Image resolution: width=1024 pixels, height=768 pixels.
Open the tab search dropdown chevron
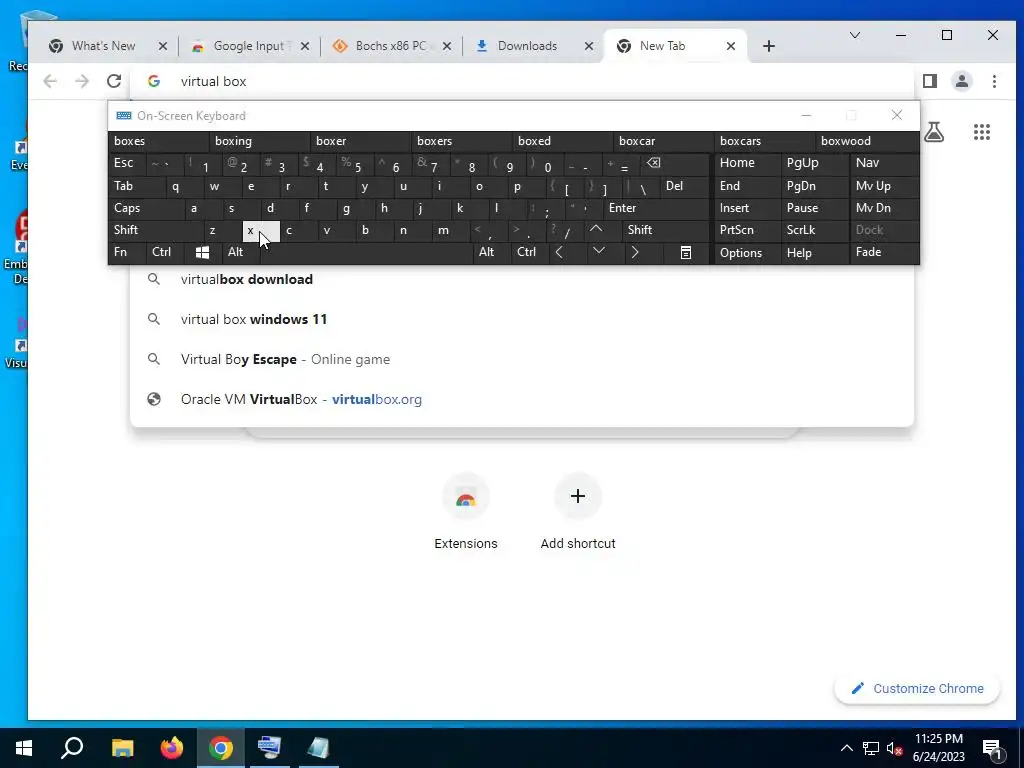pos(854,35)
